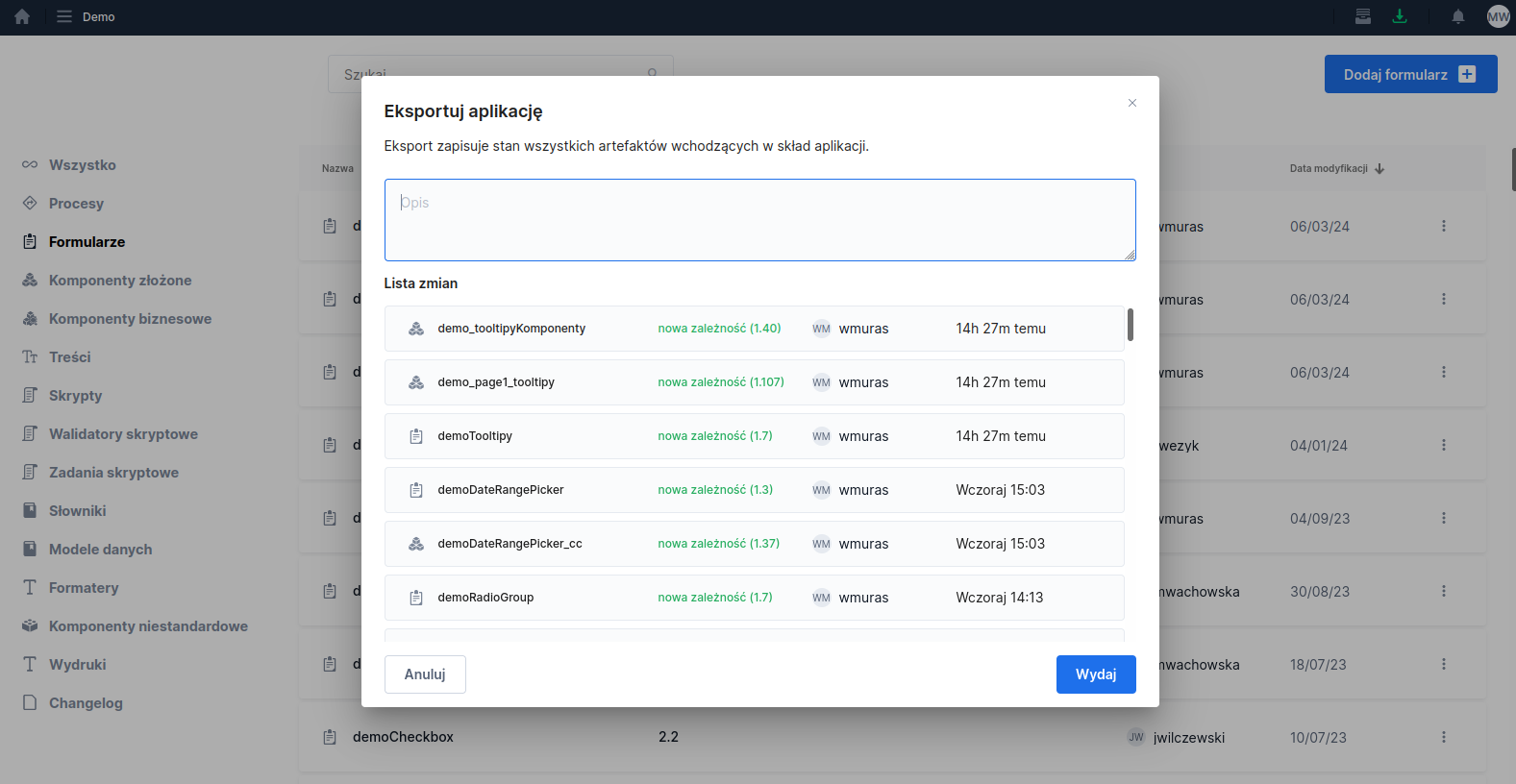Close the Eksportuj aplikację dialog

tap(1132, 103)
